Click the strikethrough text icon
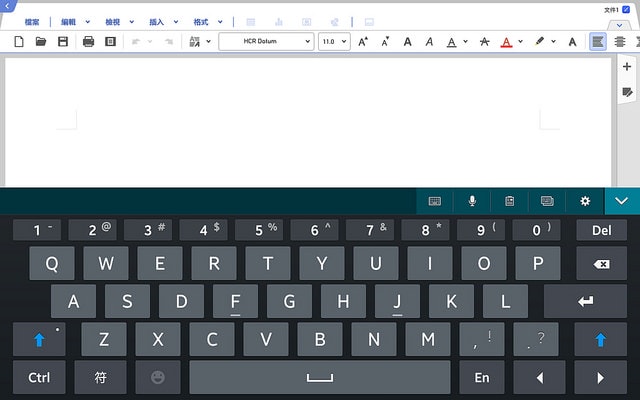 pos(484,42)
